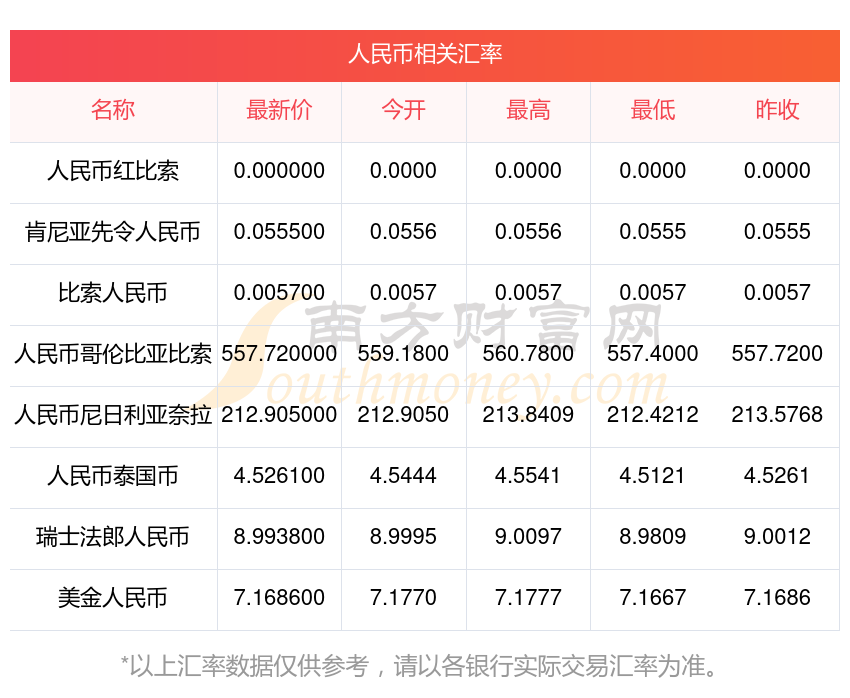Click highest value 9.0097
This screenshot has width=850, height=698.
coord(528,537)
